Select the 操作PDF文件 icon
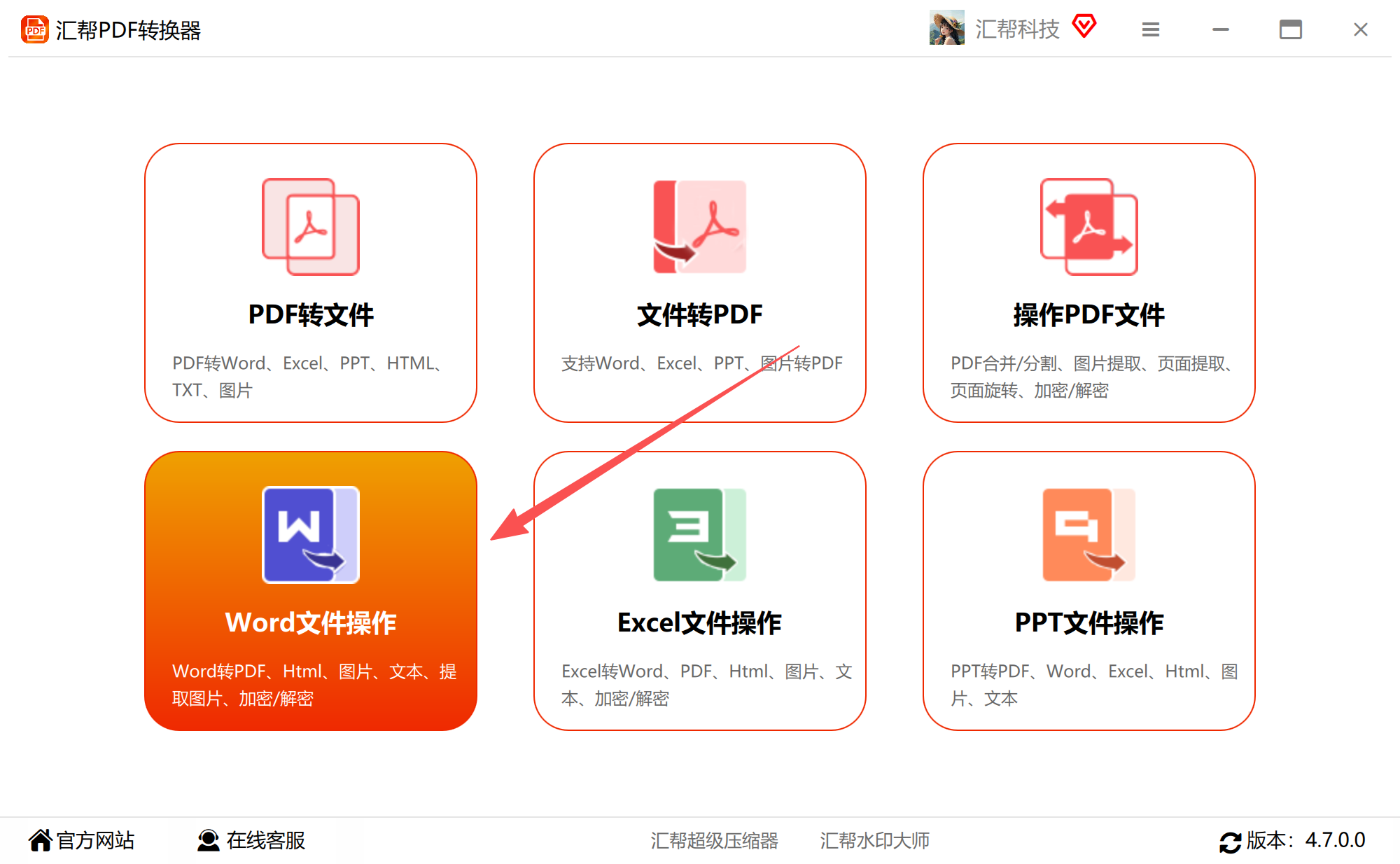1400x864 pixels. point(1089,227)
